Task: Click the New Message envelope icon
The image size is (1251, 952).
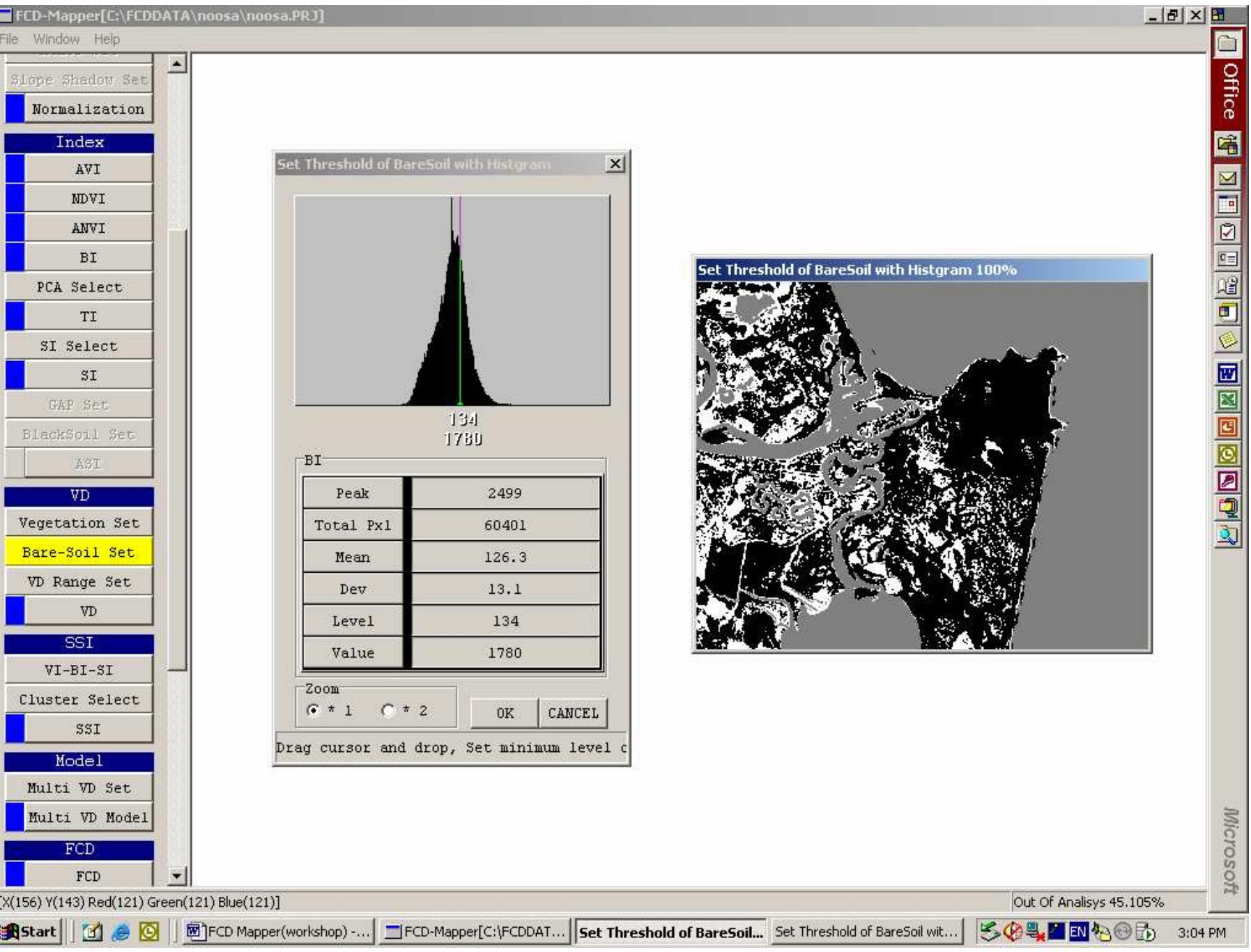Action: [x=1227, y=178]
